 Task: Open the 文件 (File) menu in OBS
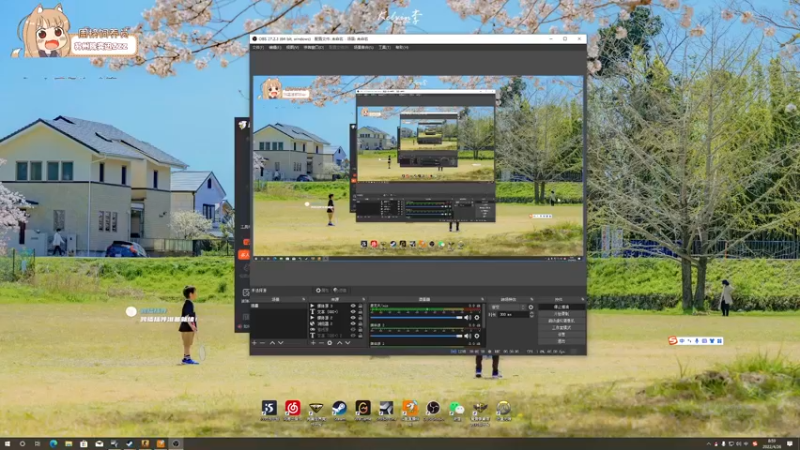coord(258,47)
